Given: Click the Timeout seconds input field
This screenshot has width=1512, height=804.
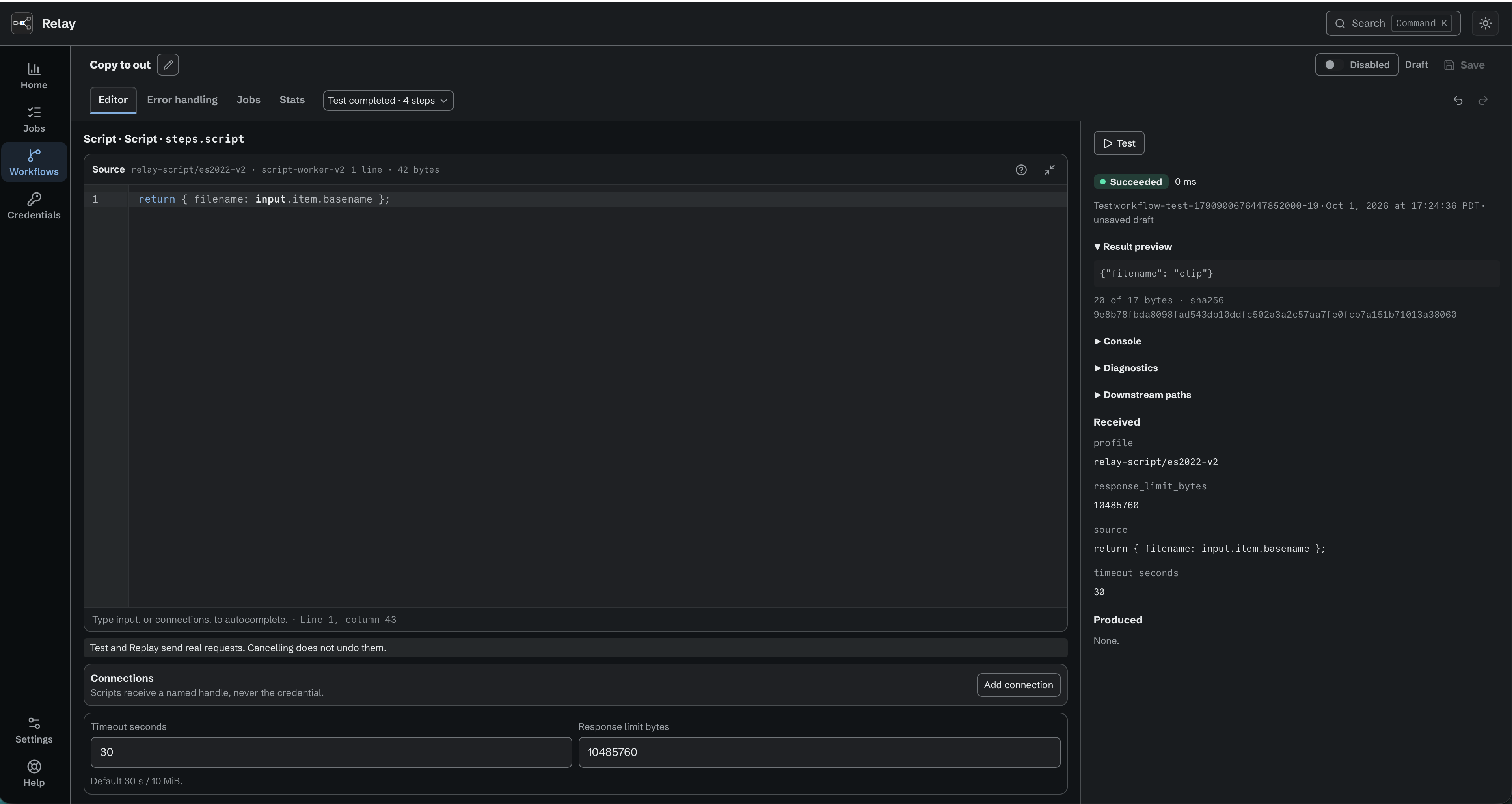Looking at the screenshot, I should [x=331, y=752].
